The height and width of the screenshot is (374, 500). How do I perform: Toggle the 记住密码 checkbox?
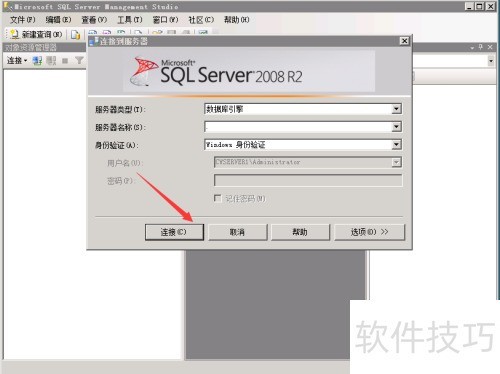coord(218,198)
